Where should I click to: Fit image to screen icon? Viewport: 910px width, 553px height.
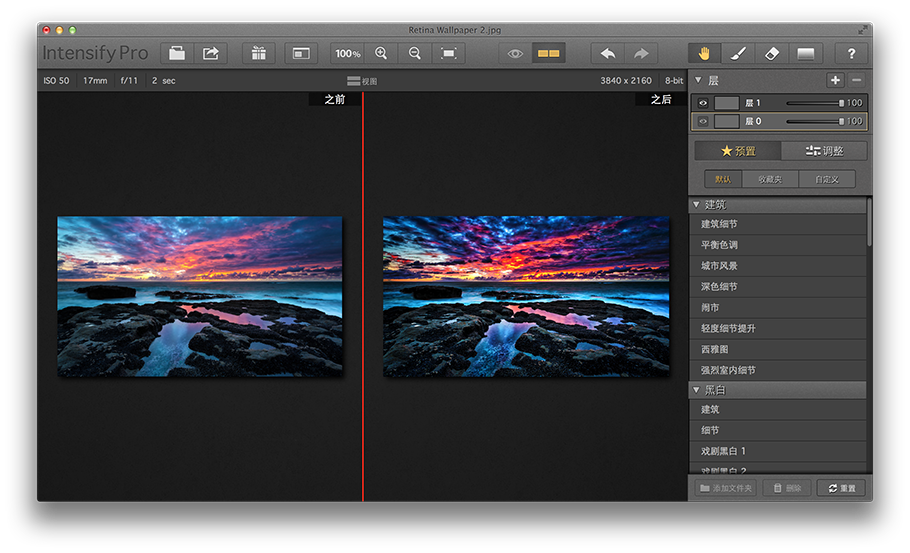pyautogui.click(x=448, y=53)
